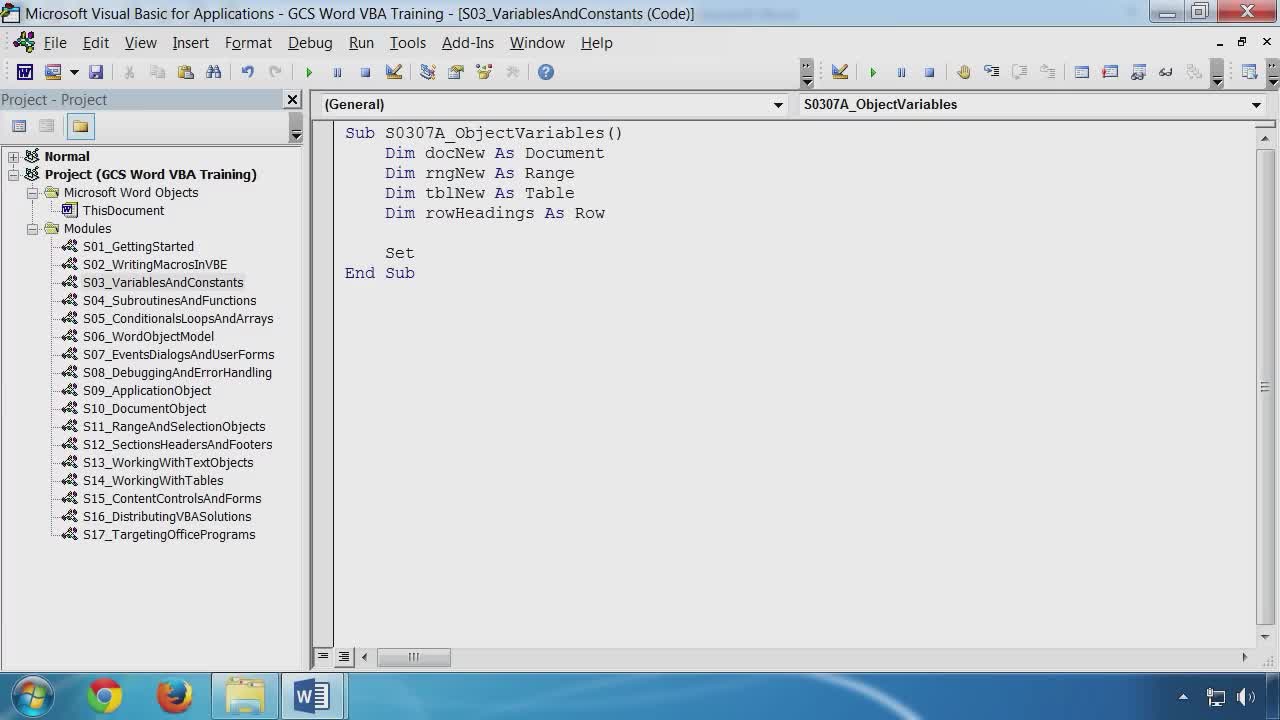Image resolution: width=1280 pixels, height=720 pixels.
Task: Open Find with the binoculars icon
Action: pyautogui.click(x=213, y=72)
